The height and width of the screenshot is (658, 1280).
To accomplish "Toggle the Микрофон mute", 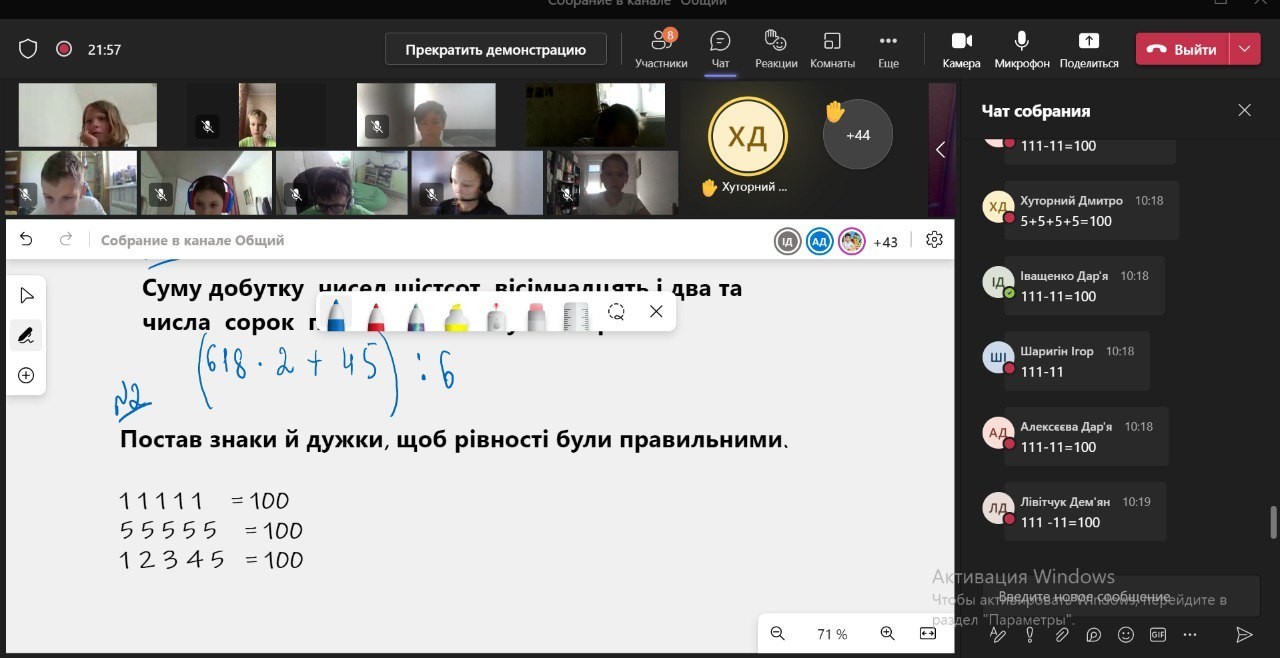I will click(x=1022, y=49).
